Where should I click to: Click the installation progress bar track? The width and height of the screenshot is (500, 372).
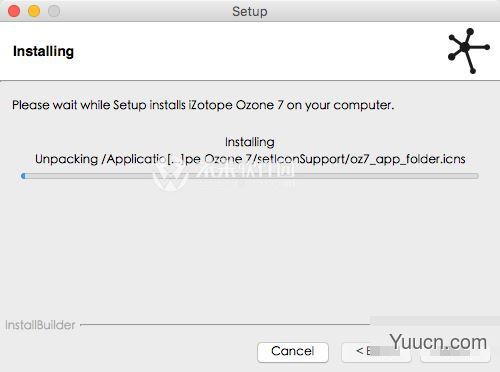[x=250, y=176]
